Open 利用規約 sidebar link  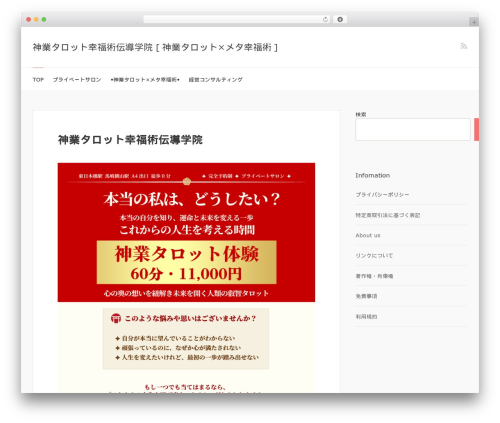(366, 317)
